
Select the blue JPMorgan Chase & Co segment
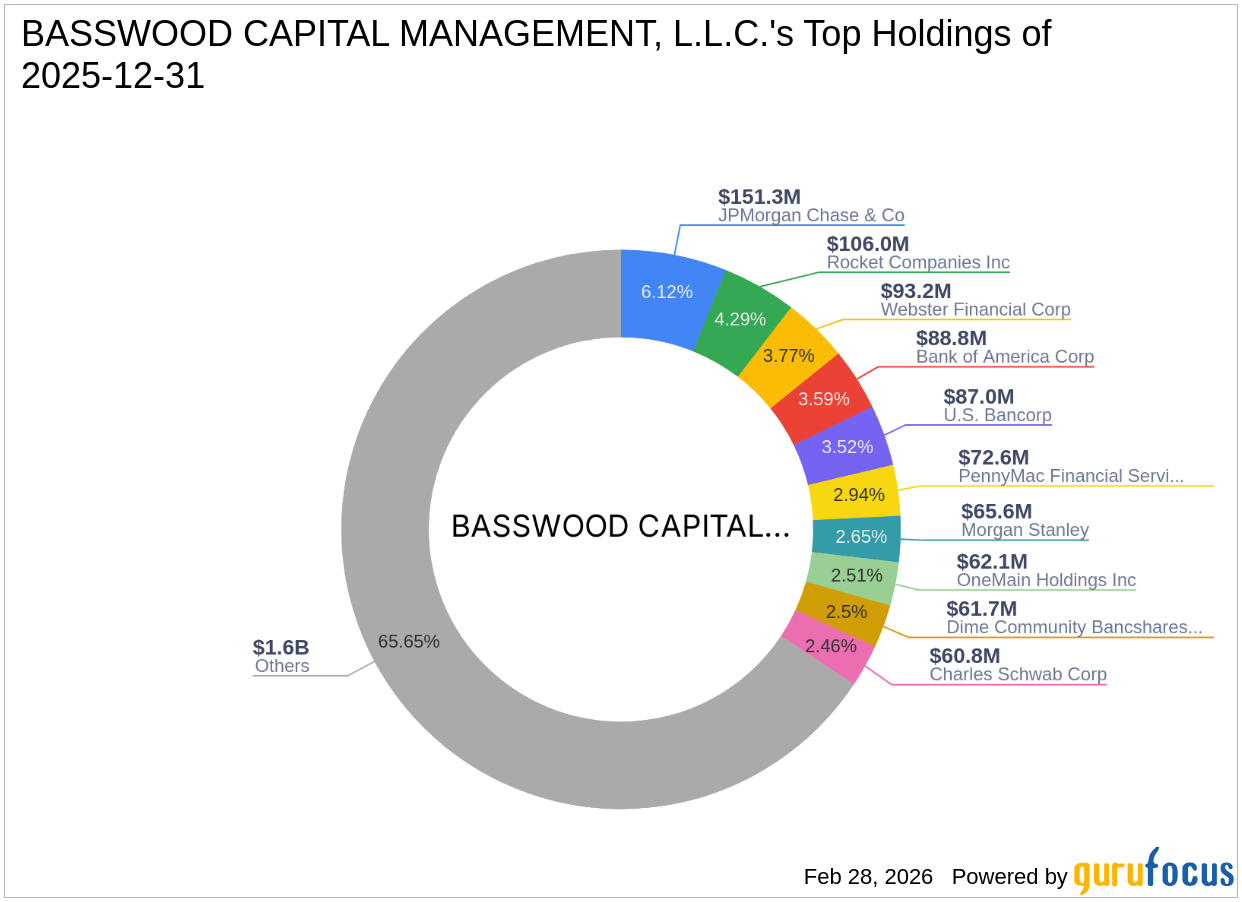point(668,292)
